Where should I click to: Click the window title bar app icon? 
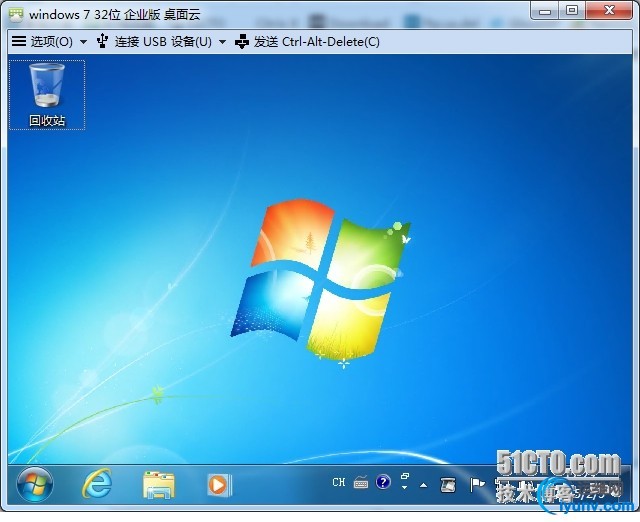16,15
